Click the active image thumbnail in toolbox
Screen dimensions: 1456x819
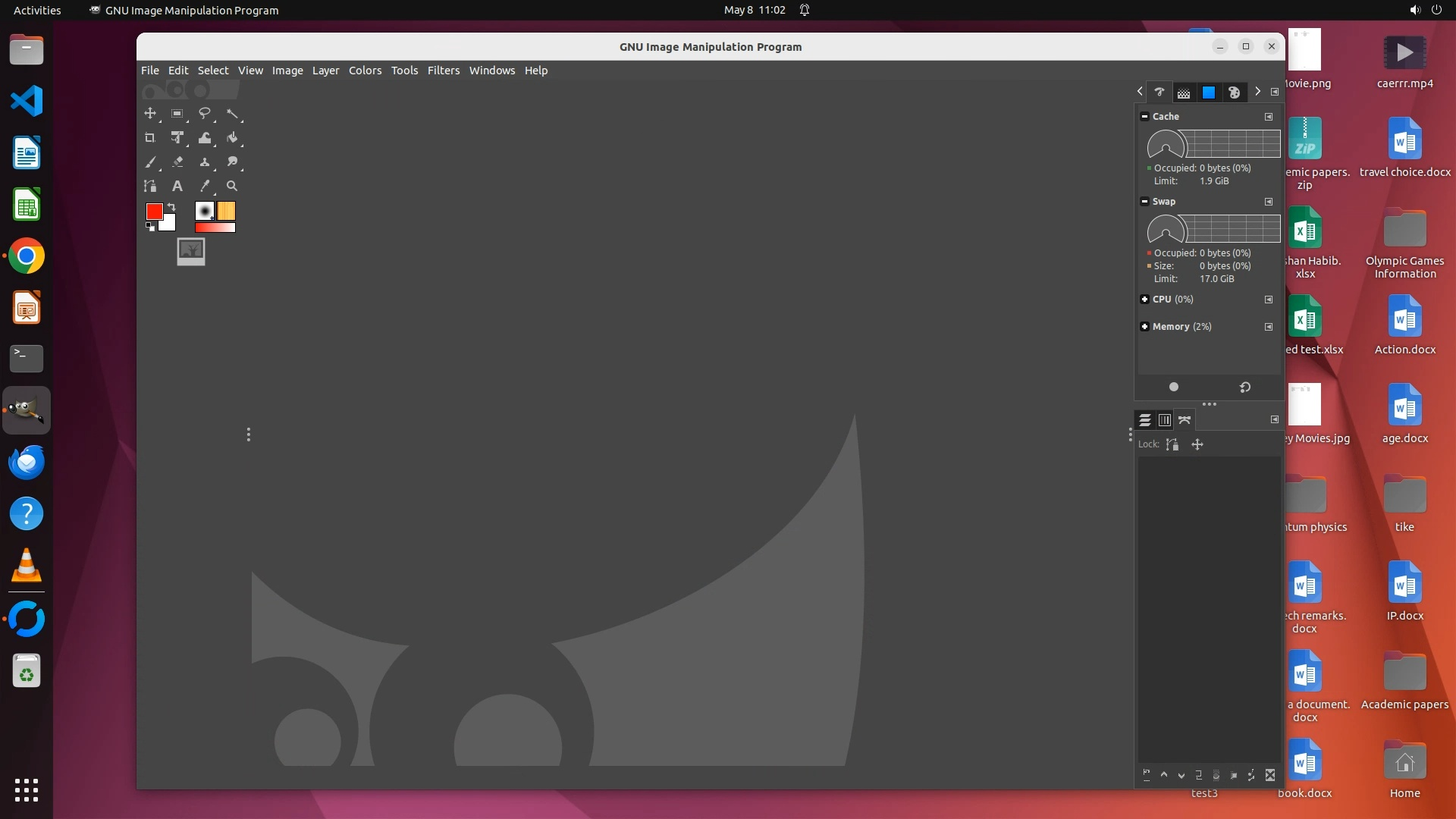191,251
